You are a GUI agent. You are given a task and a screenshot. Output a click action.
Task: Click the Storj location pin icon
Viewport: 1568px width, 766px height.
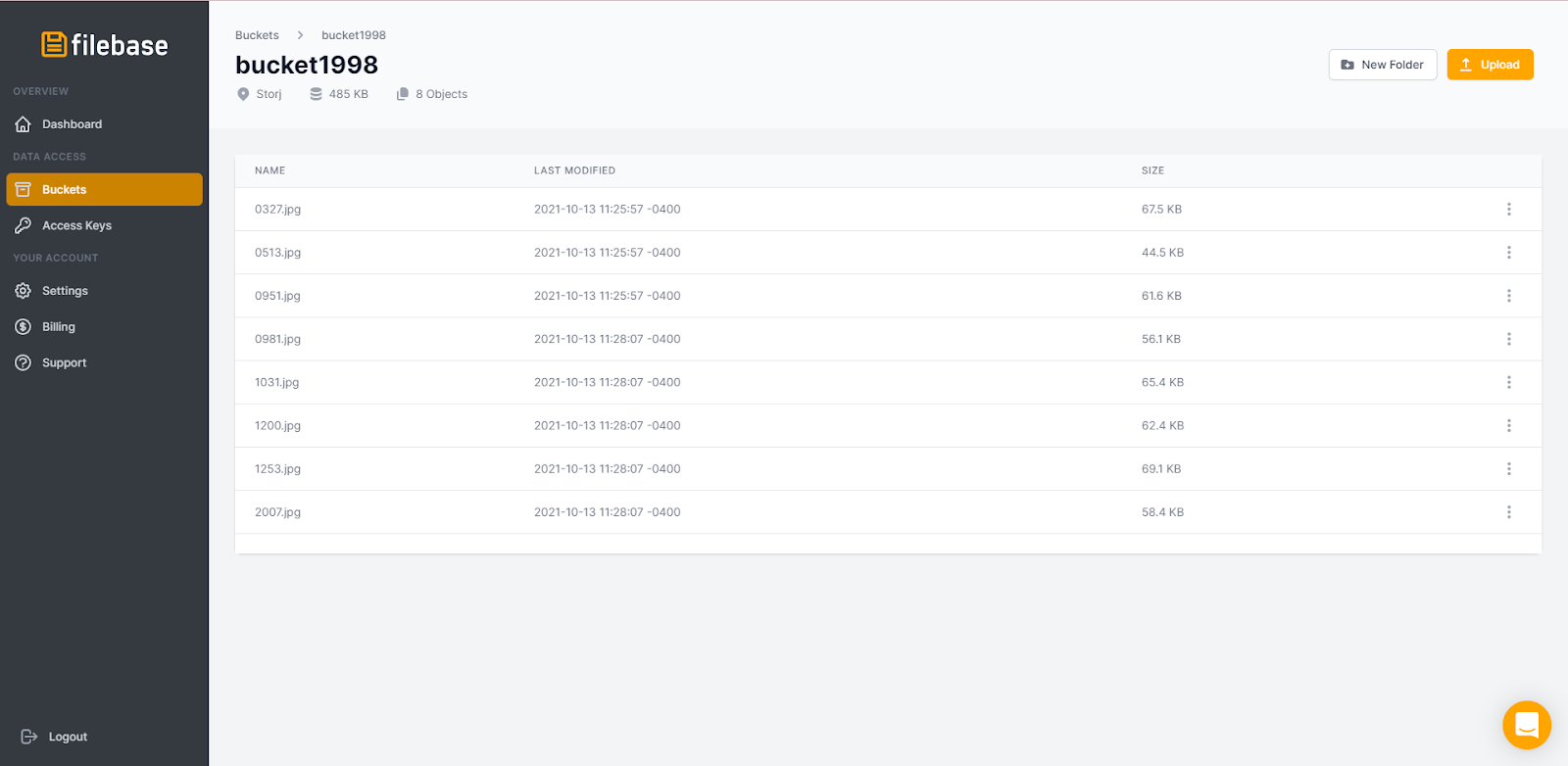coord(243,94)
